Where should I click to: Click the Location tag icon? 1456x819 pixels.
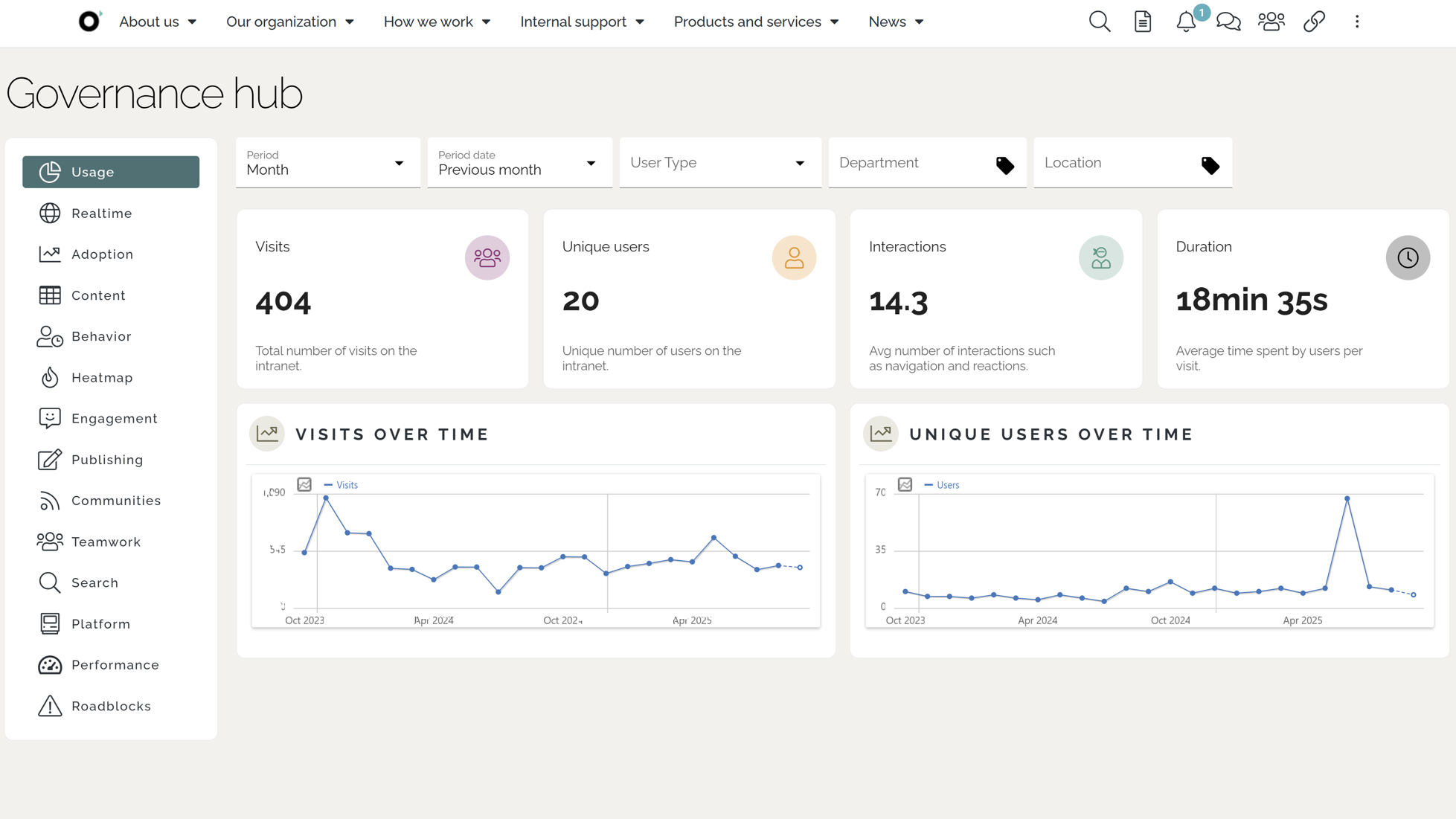(x=1210, y=165)
